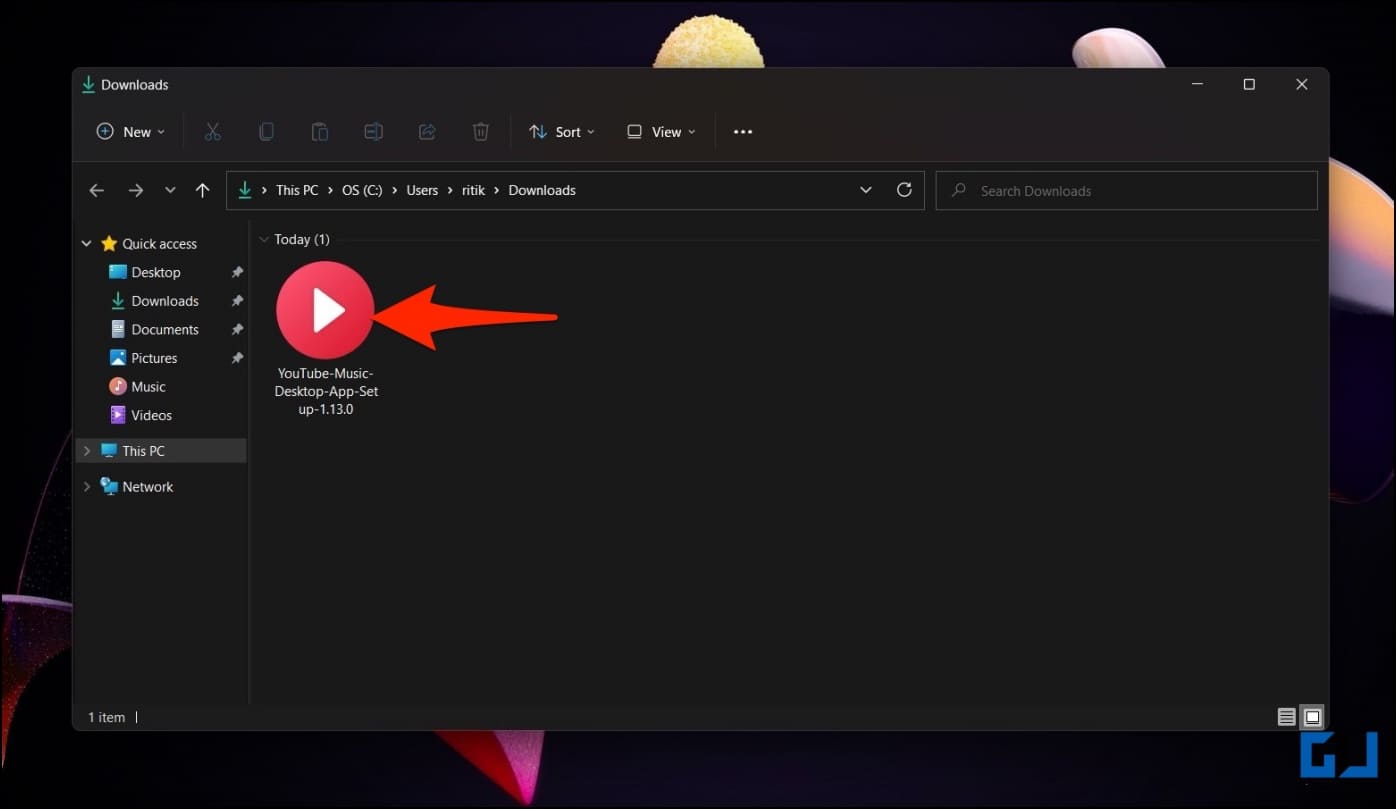Screen dimensions: 1396x809
Task: Refresh the Downloads folder
Action: tap(904, 190)
